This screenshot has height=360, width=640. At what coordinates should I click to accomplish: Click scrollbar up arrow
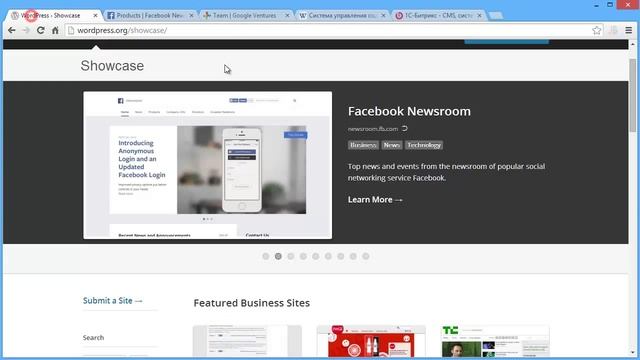[x=633, y=44]
